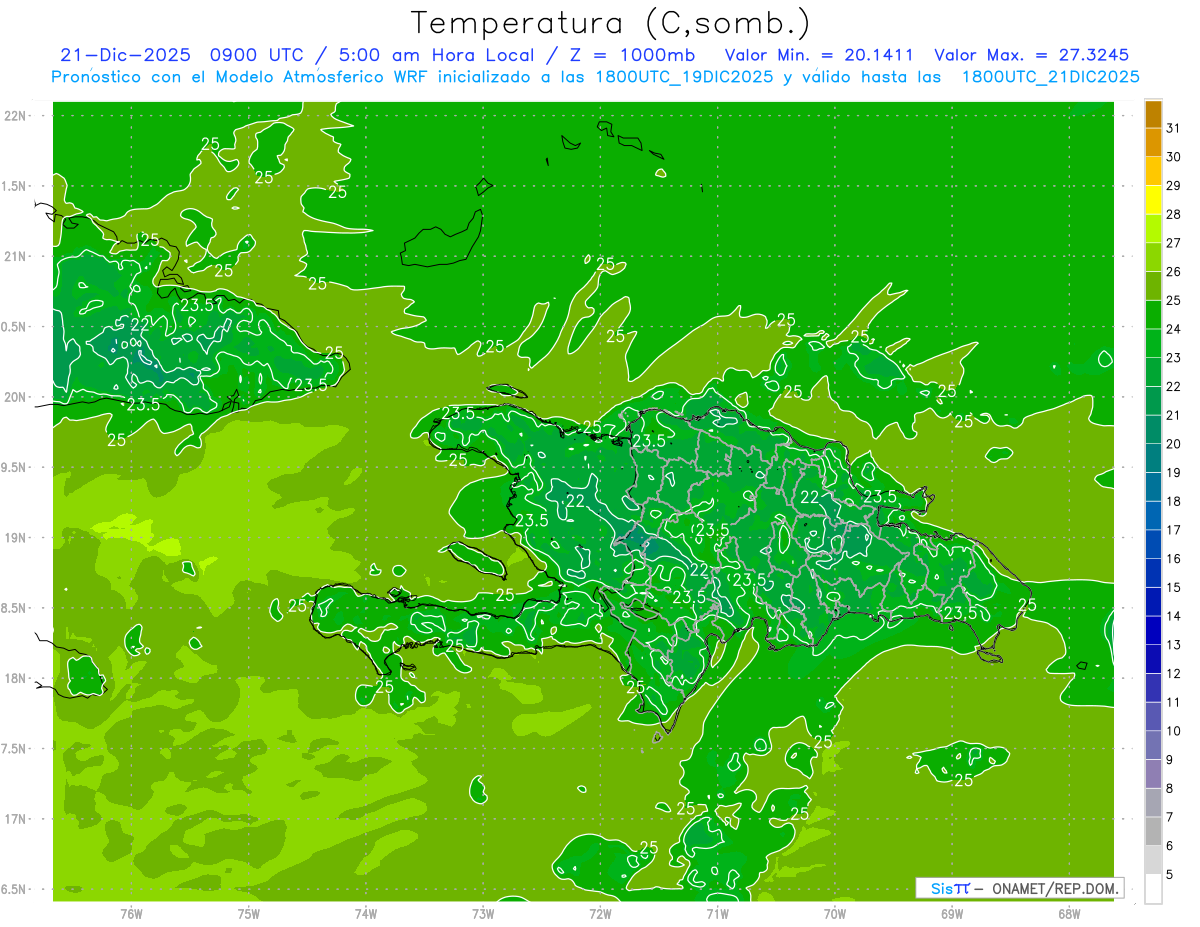Click the '71W' longitude axis label

[717, 915]
